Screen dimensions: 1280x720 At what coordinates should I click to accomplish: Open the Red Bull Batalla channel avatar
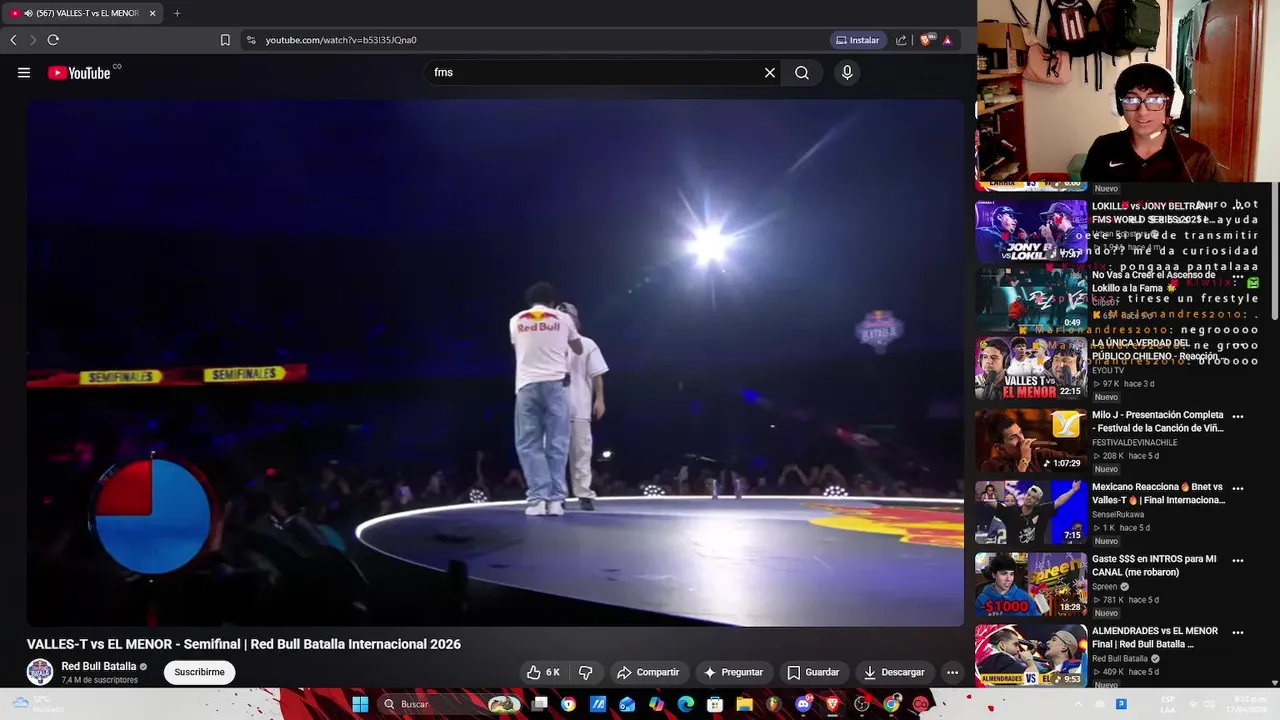[x=40, y=672]
